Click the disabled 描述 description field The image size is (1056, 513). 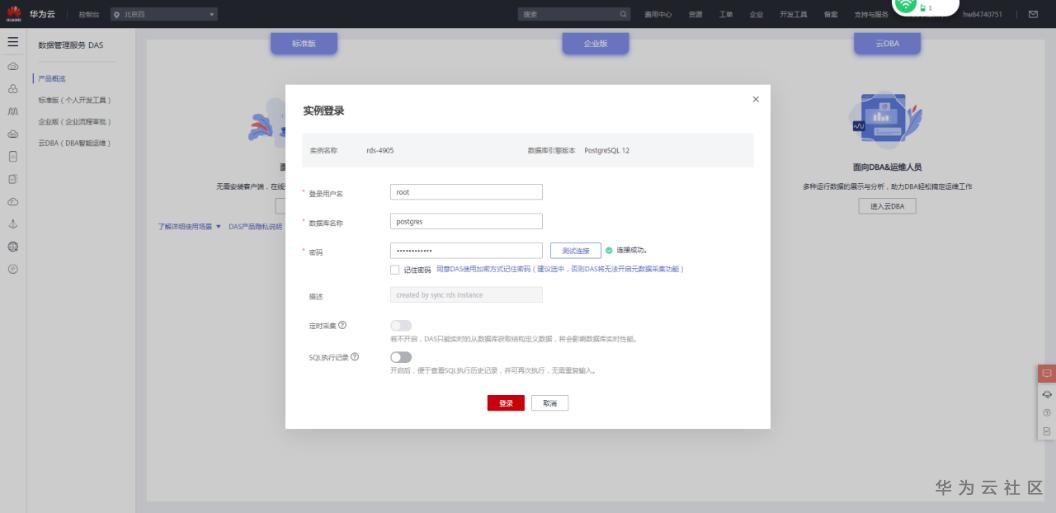(x=466, y=295)
